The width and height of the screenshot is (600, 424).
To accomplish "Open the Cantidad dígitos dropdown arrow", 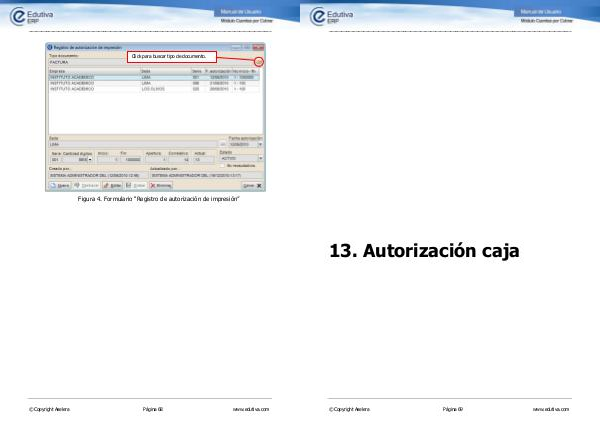I will (x=90, y=159).
